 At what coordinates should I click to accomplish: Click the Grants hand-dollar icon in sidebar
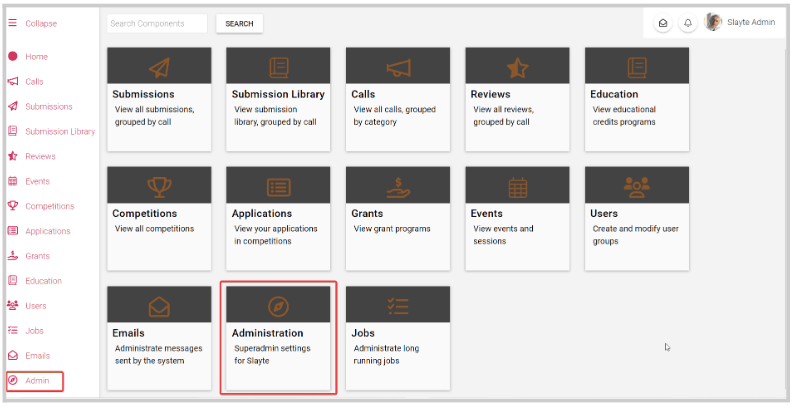(x=13, y=255)
